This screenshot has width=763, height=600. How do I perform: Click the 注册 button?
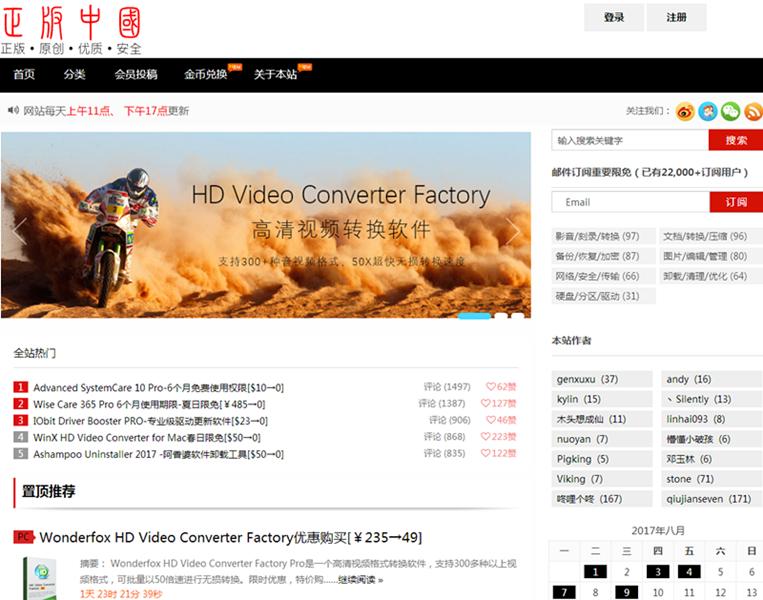point(676,18)
